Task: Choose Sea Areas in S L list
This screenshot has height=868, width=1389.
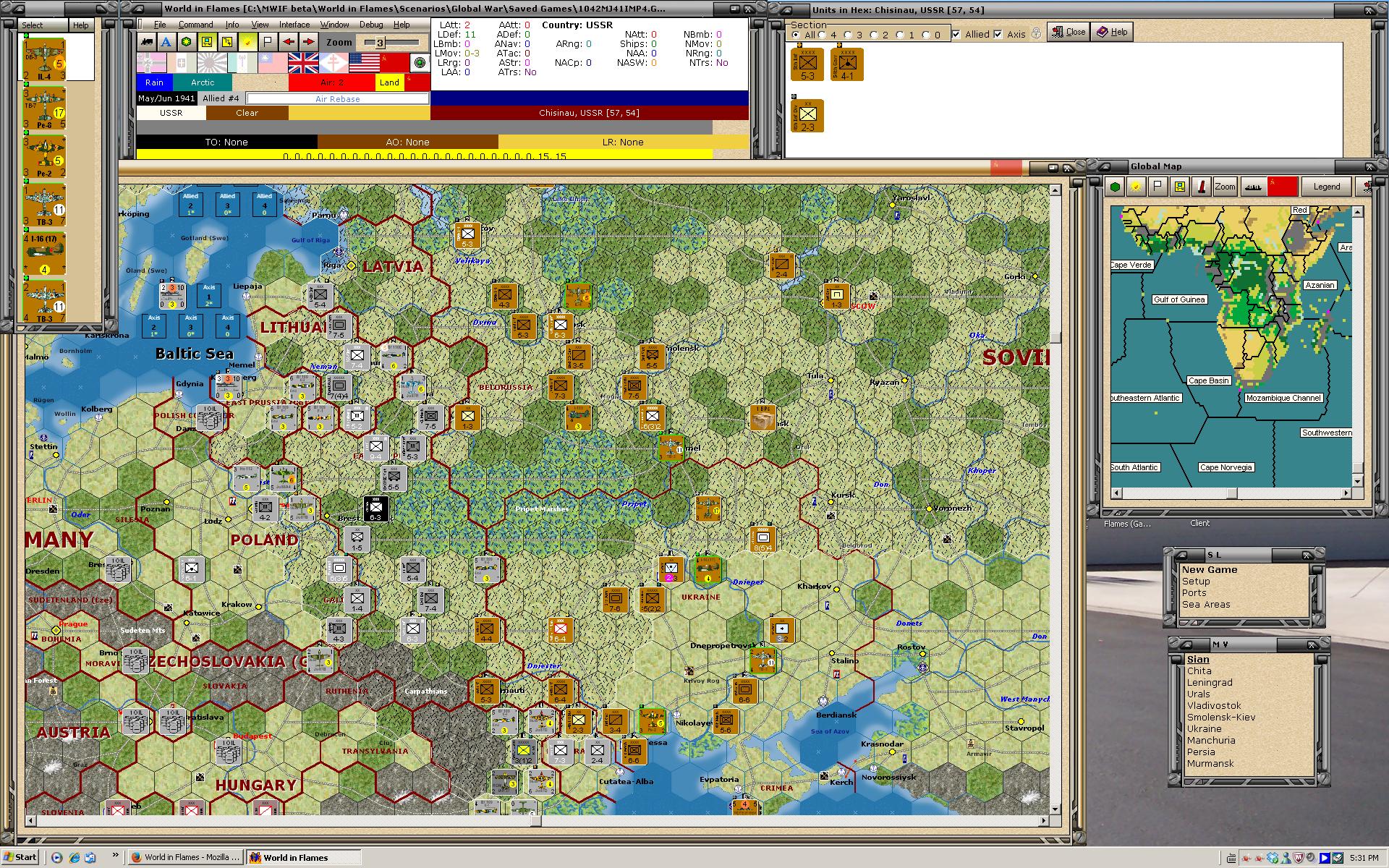Action: point(1206,605)
